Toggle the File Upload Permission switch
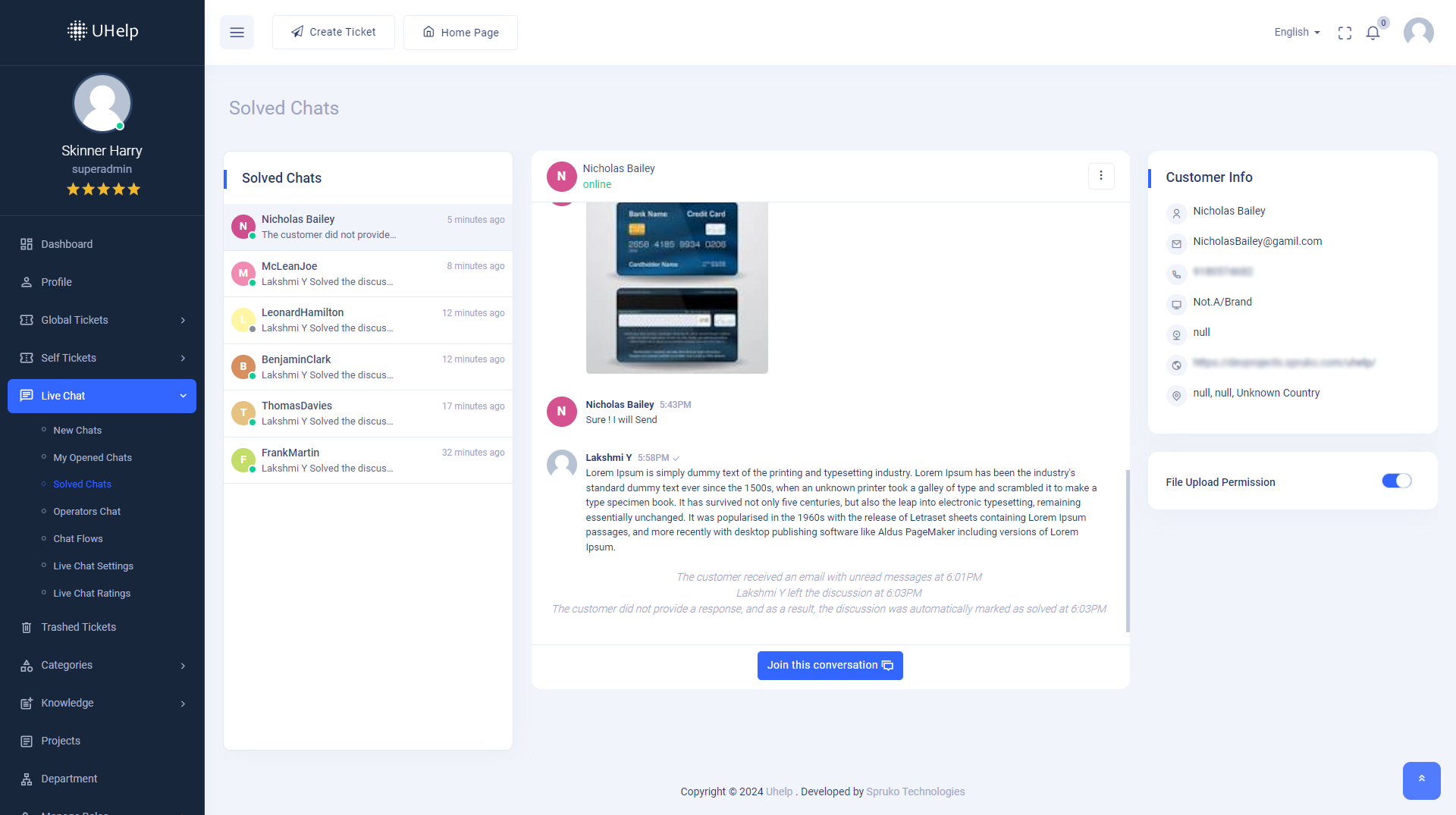This screenshot has height=815, width=1456. [1396, 481]
